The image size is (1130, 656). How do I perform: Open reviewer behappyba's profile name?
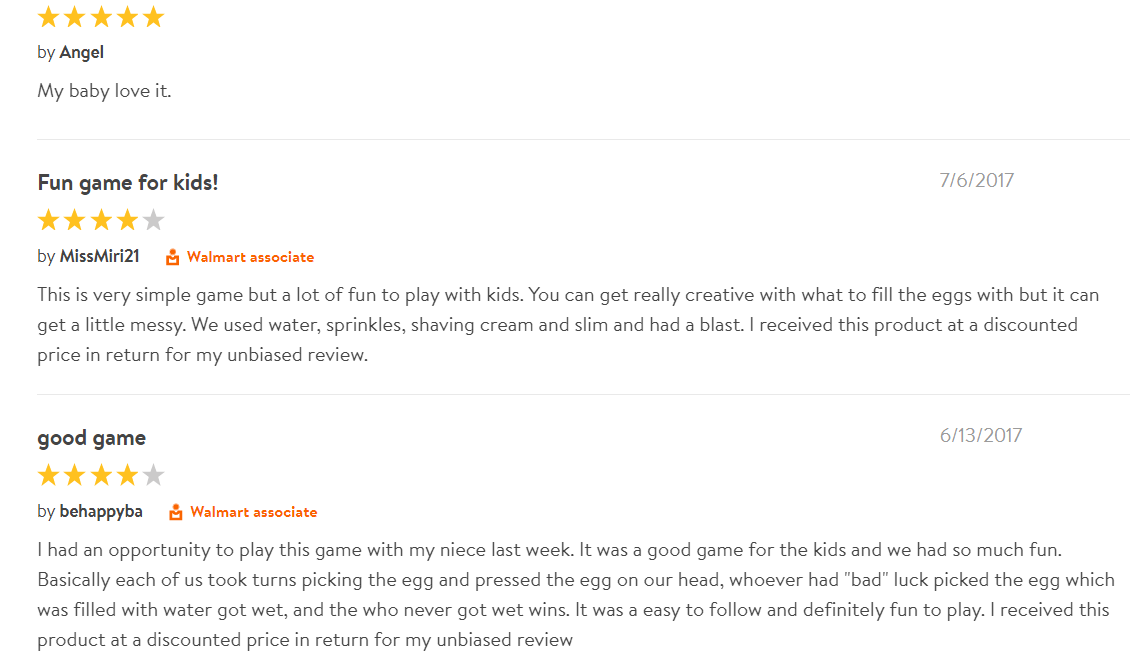[x=101, y=512]
